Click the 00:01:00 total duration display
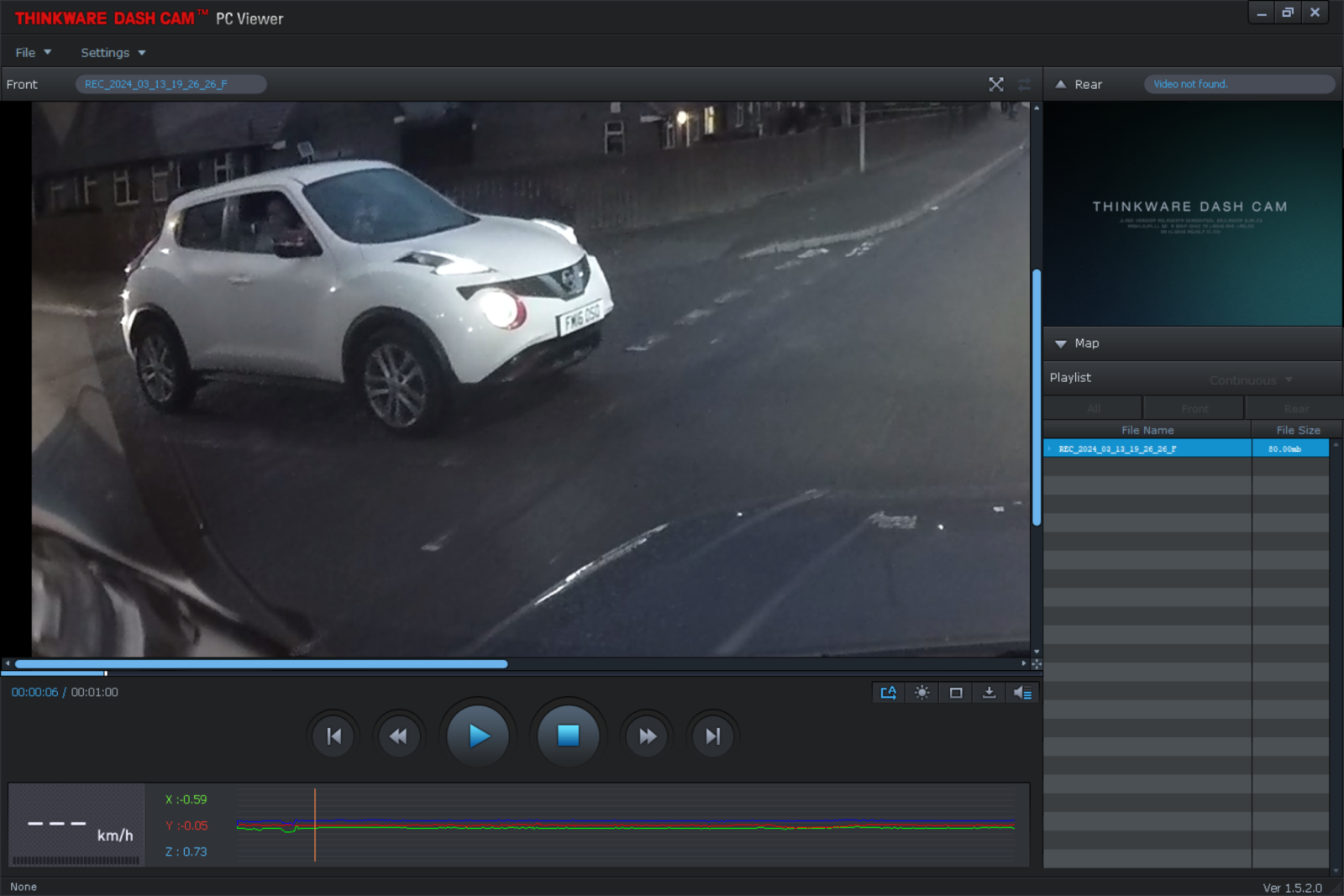 coord(94,692)
